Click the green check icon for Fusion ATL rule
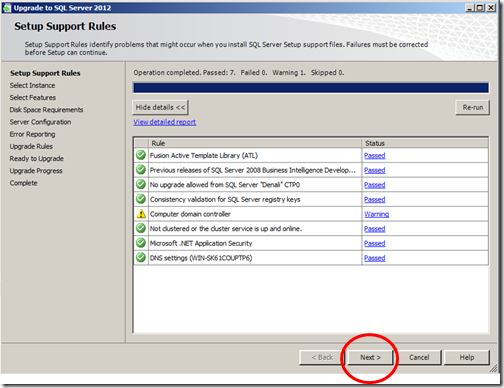The height and width of the screenshot is (388, 504). (x=141, y=155)
